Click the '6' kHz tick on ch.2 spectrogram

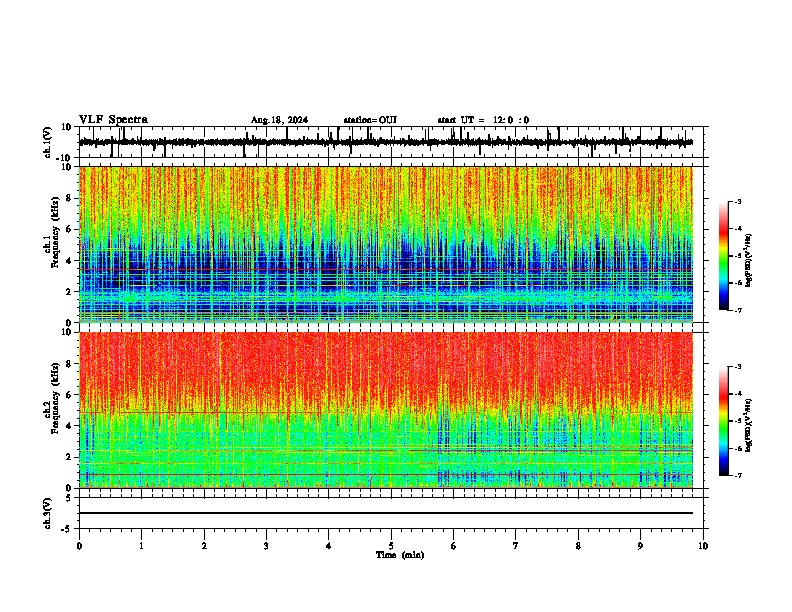70,395
